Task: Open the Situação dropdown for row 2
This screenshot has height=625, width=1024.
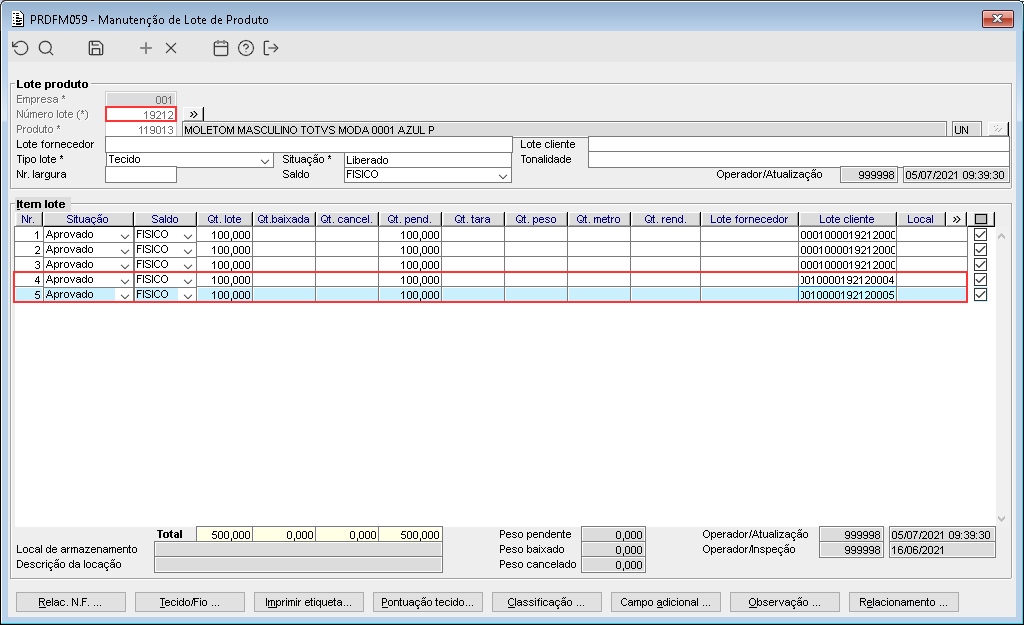Action: click(x=124, y=250)
